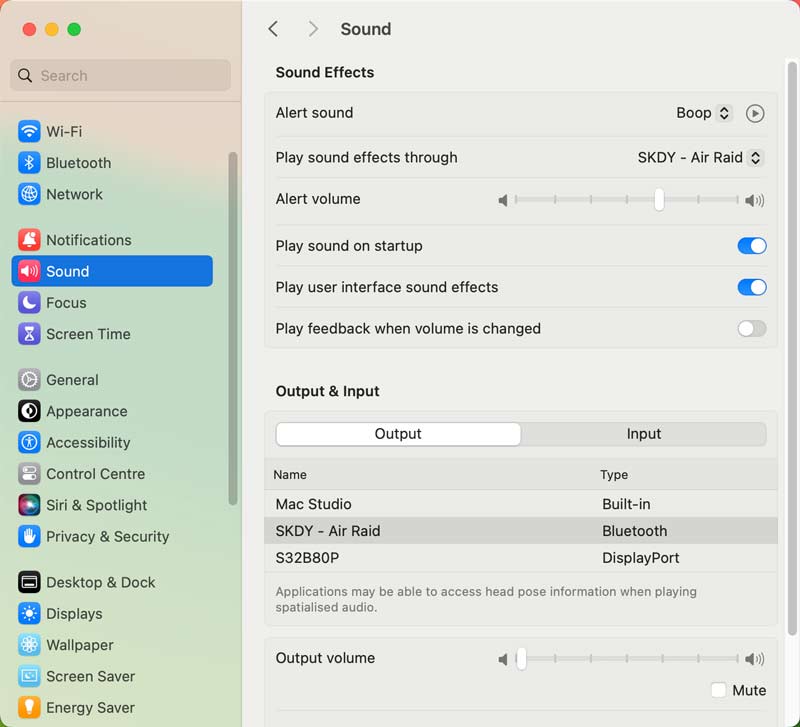
Task: Click the Built-in type cell
Action: tap(626, 504)
